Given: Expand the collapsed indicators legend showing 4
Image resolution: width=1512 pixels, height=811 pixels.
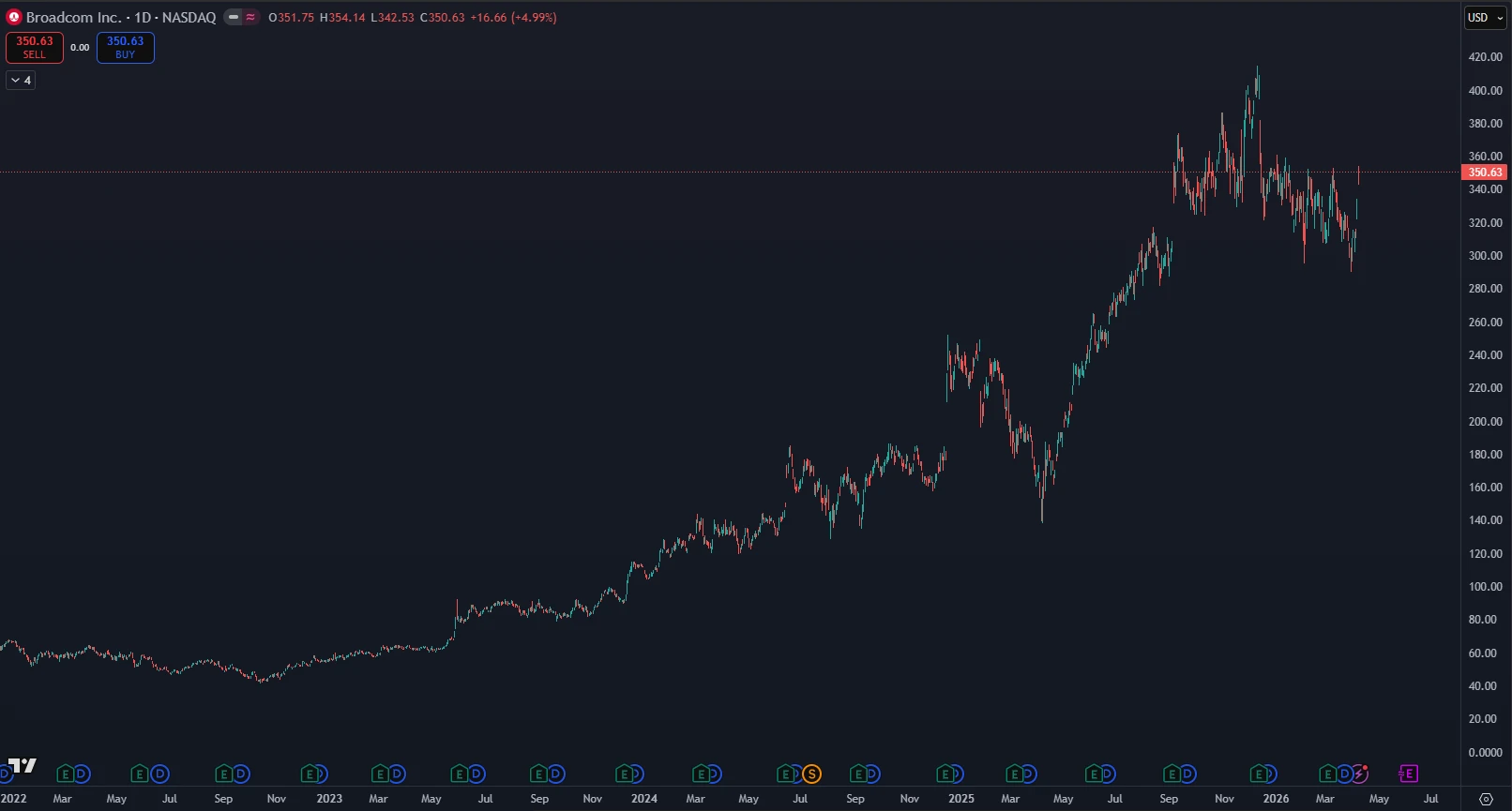Looking at the screenshot, I should 21,81.
